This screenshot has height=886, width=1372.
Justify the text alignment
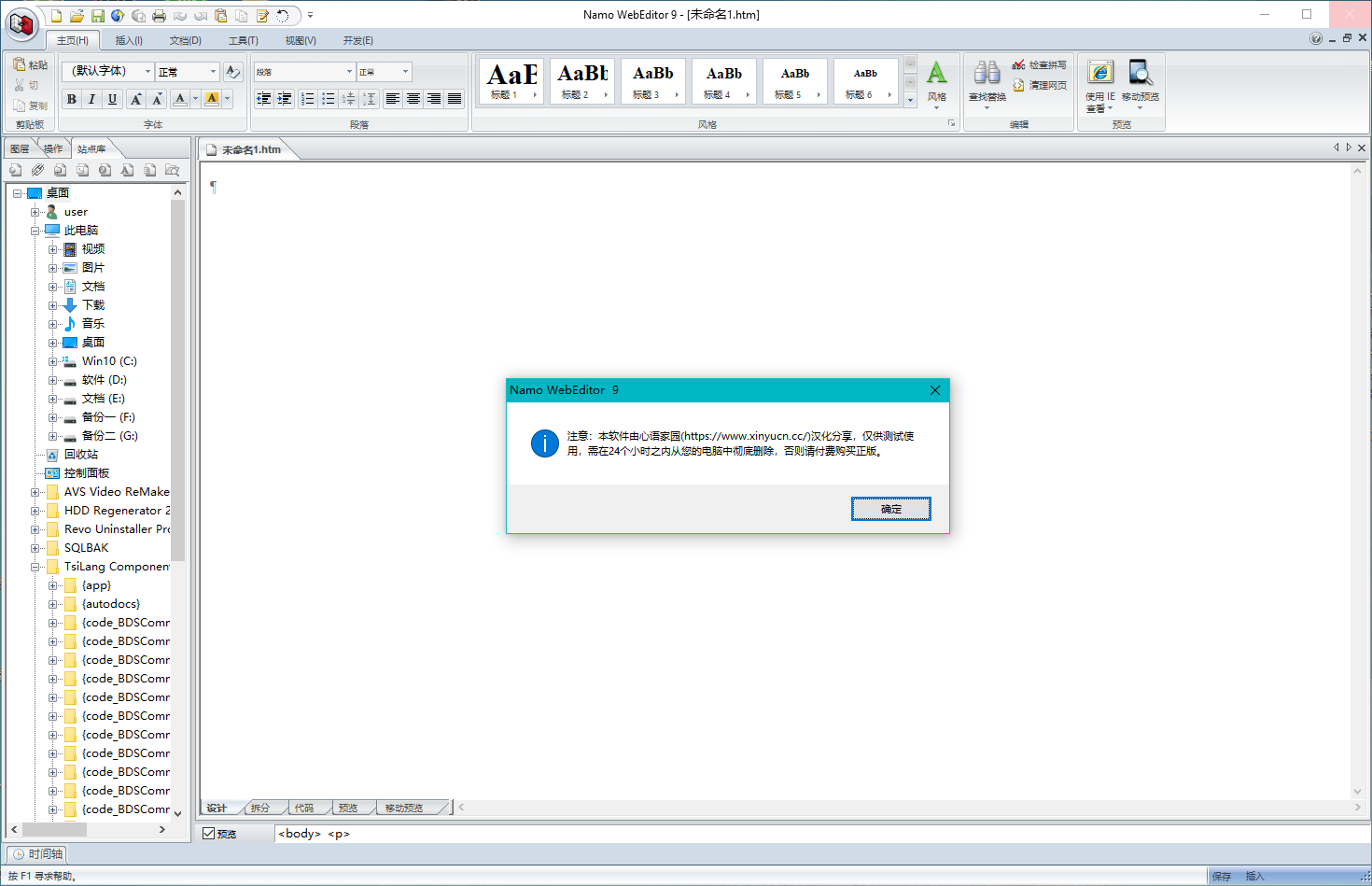455,99
